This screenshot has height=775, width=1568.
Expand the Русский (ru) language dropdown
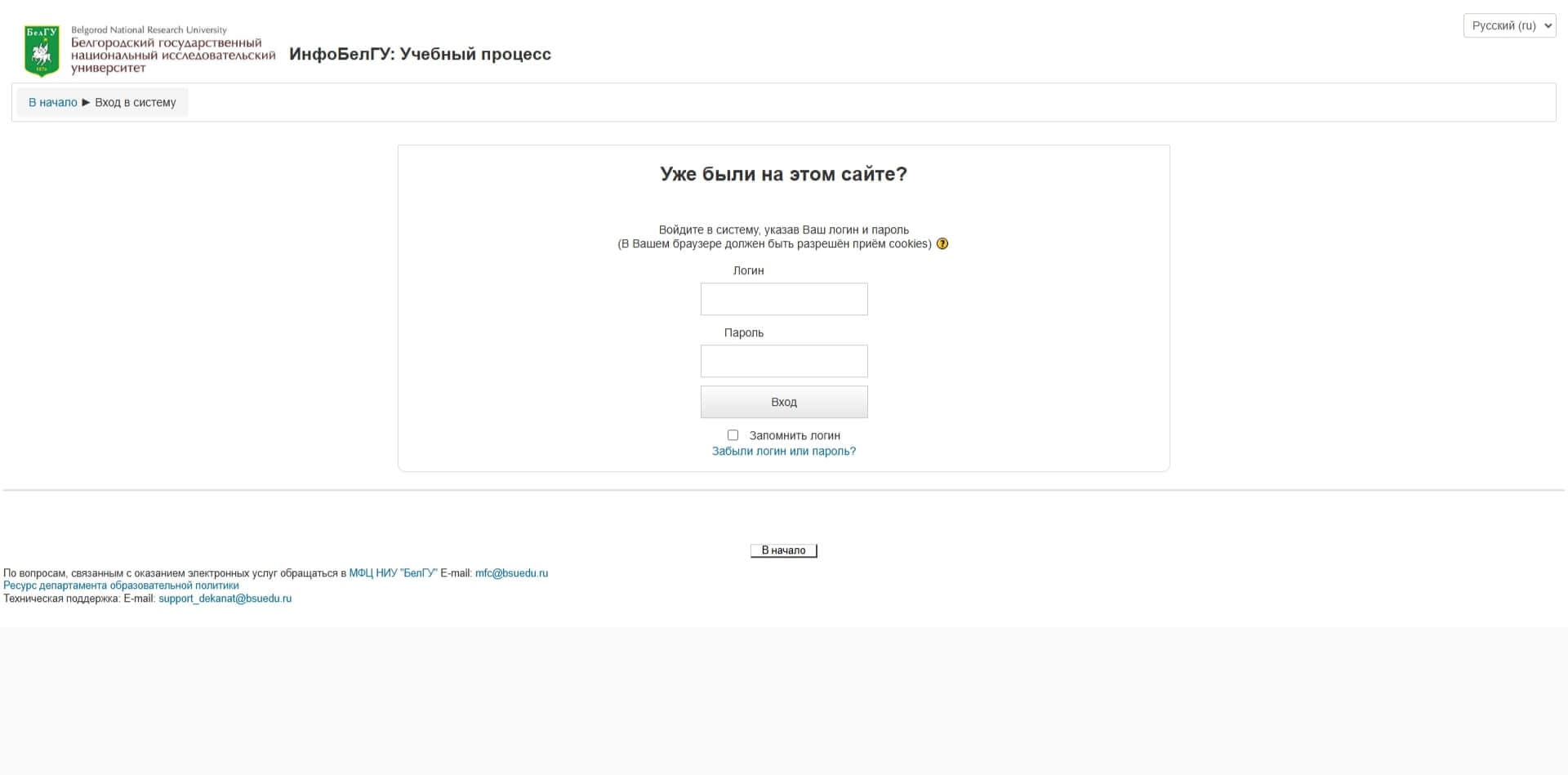point(1509,25)
